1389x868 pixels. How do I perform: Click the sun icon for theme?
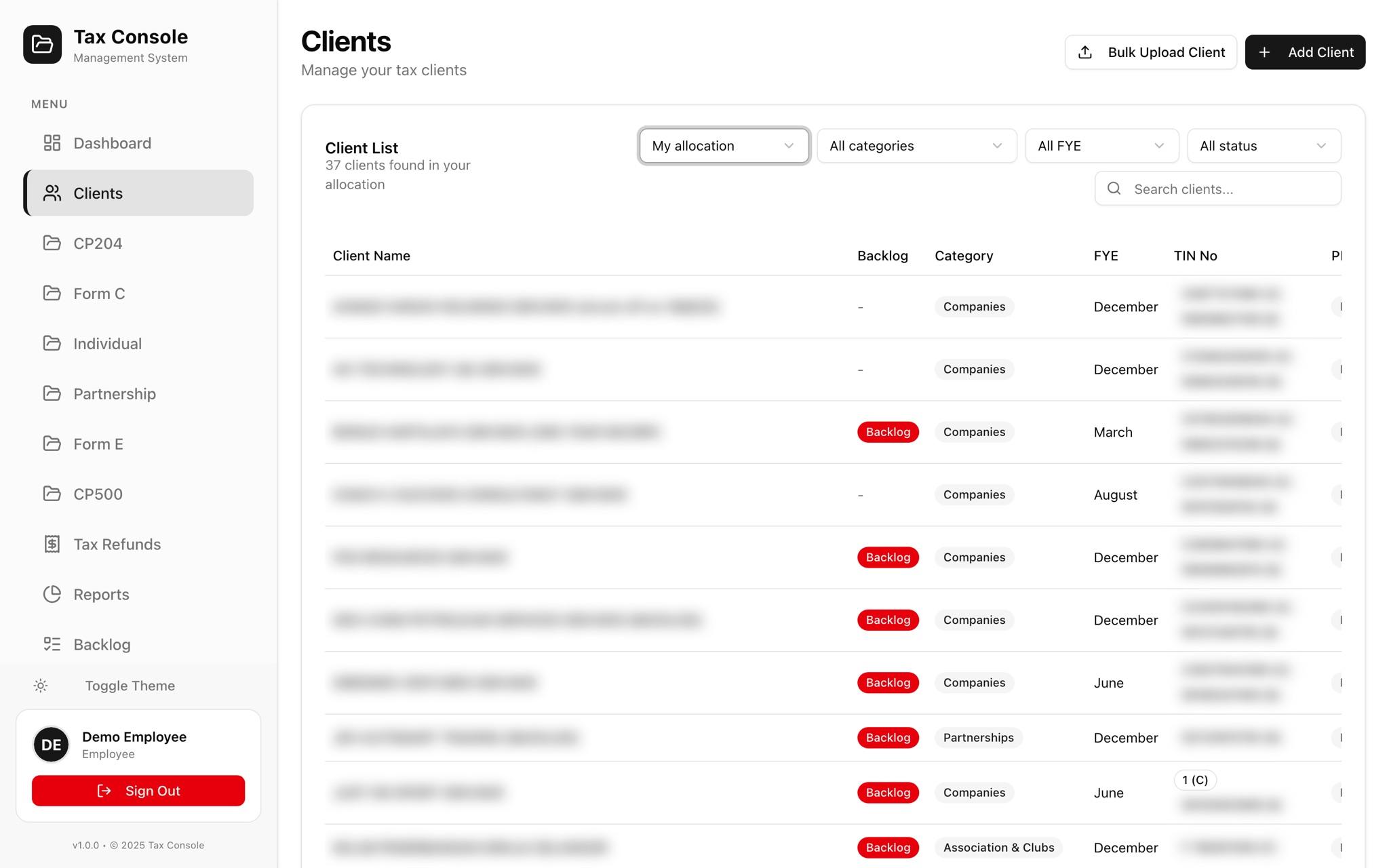point(41,686)
